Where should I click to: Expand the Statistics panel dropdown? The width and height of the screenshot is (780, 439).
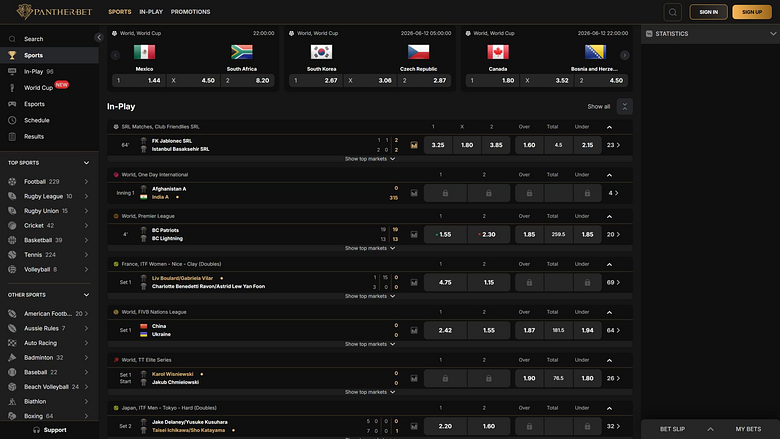coord(773,34)
